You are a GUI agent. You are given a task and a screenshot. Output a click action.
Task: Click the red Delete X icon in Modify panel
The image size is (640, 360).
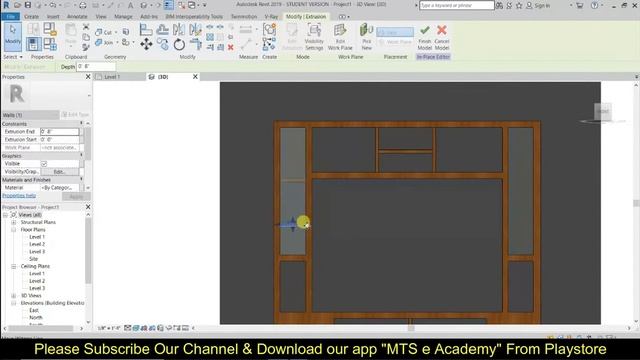point(231,47)
